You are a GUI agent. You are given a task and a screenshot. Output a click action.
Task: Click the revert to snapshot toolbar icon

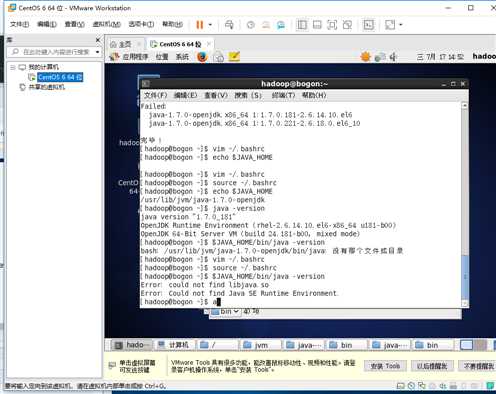click(x=266, y=25)
